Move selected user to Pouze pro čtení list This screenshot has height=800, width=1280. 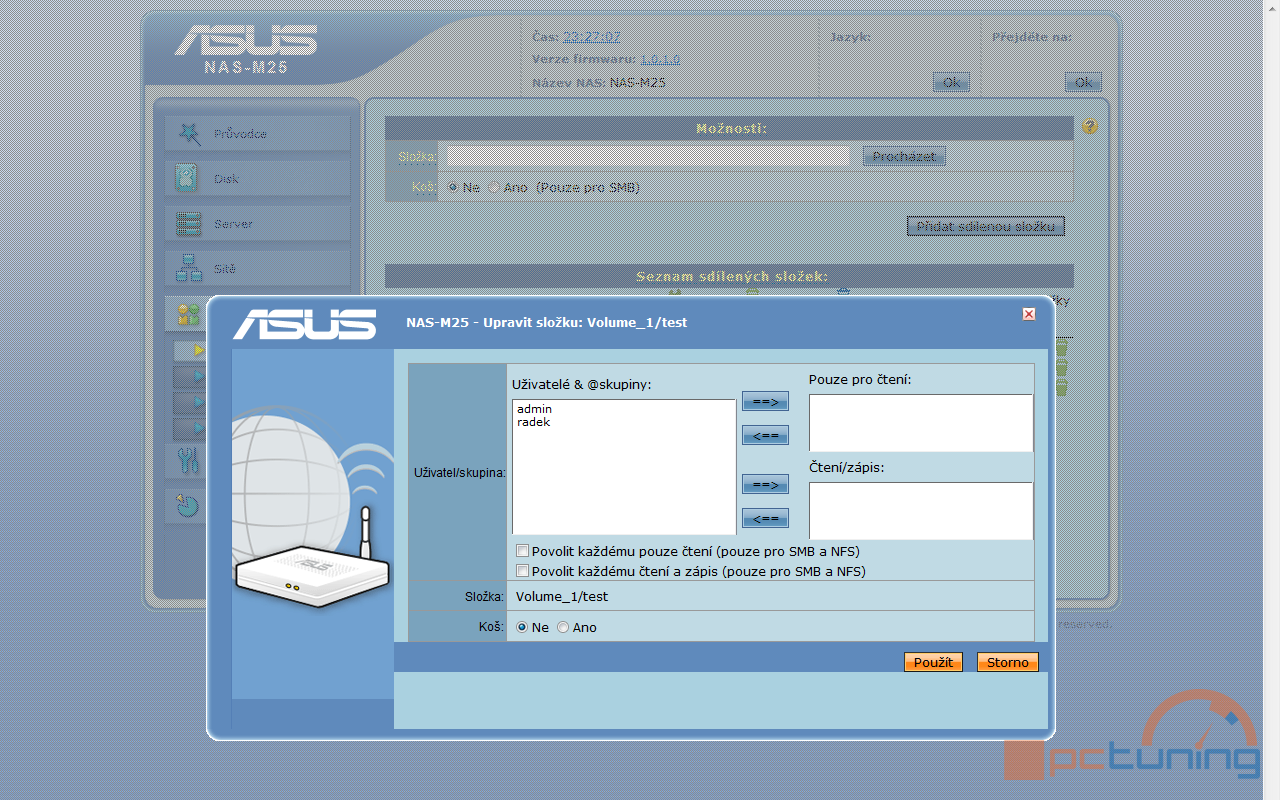765,401
